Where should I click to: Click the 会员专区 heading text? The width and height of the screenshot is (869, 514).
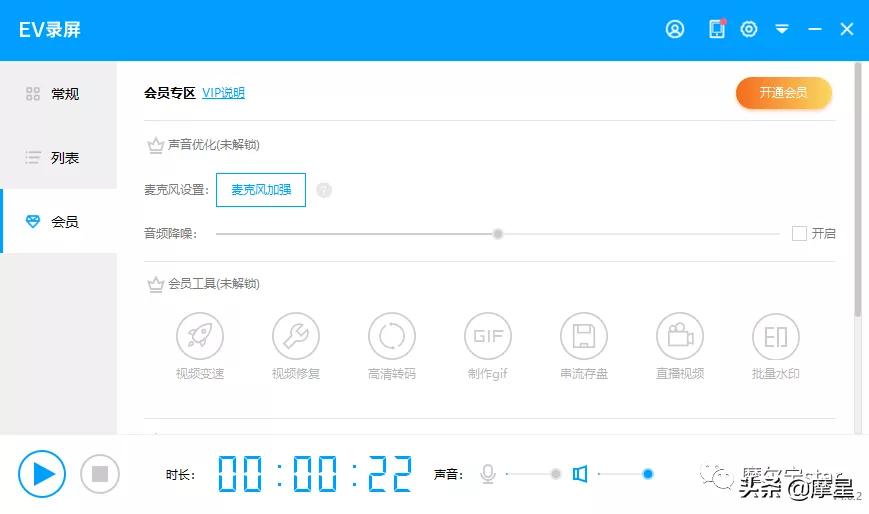click(170, 93)
